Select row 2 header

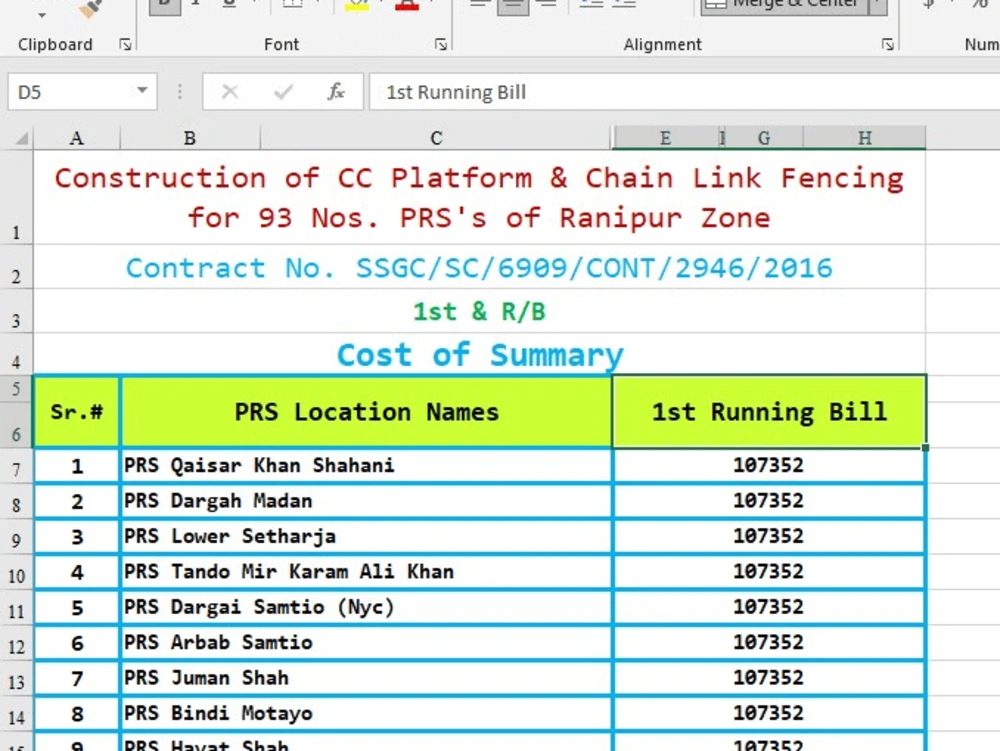click(x=17, y=266)
